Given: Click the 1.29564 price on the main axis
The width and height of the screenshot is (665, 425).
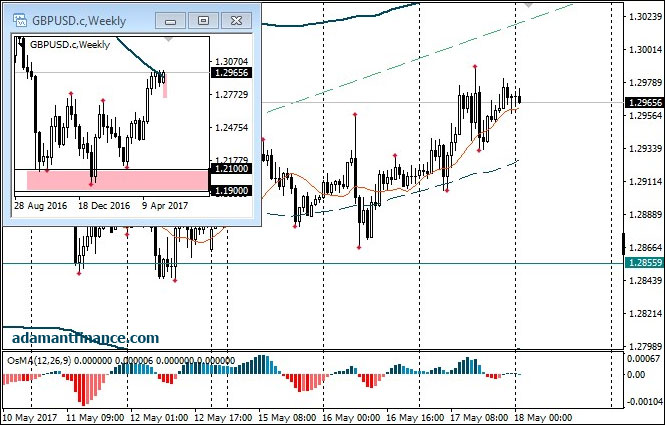Looking at the screenshot, I should coord(645,116).
